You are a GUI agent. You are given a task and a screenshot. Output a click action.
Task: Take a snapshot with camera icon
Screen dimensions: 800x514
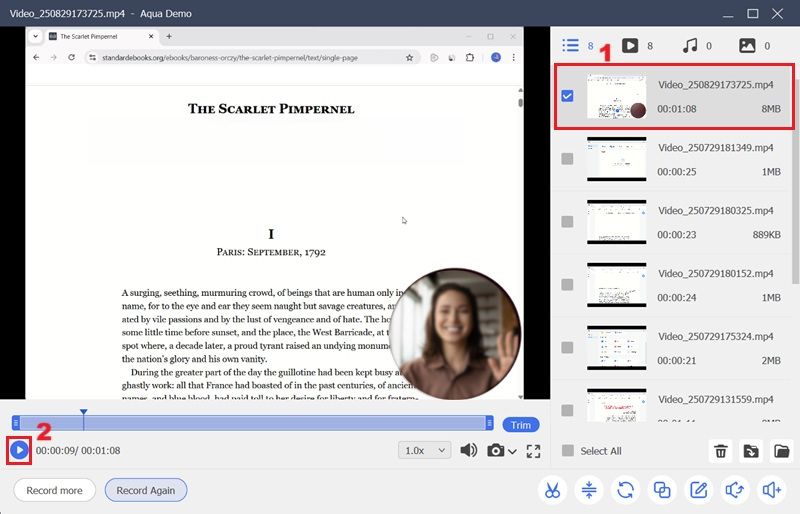coord(495,451)
